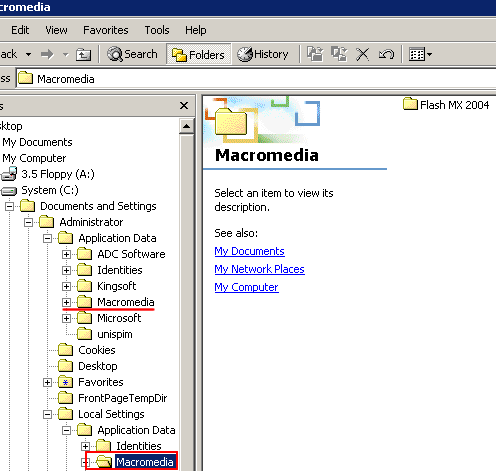496x471 pixels.
Task: Open the Flash MX 2004 folder
Action: coord(446,105)
